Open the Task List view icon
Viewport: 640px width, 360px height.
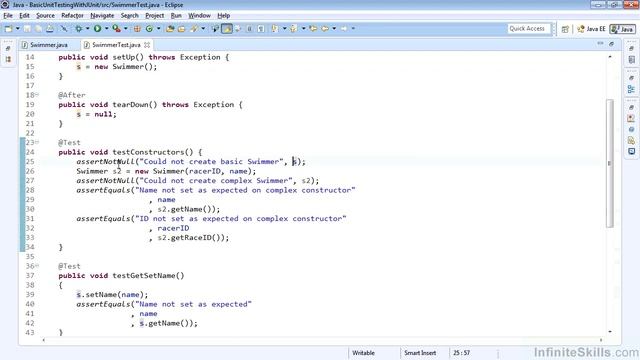click(631, 60)
